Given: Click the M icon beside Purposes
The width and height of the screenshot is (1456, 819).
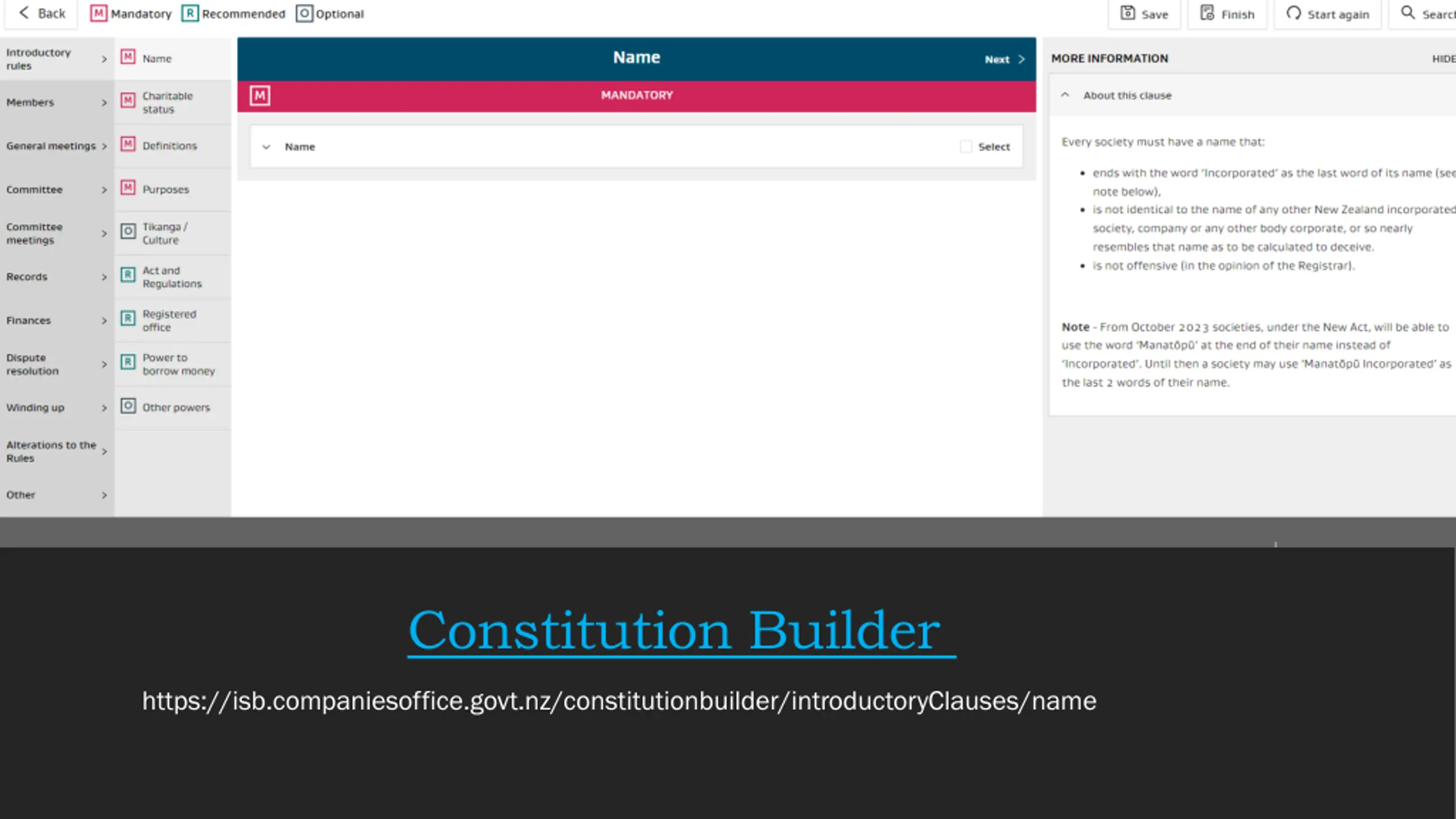Looking at the screenshot, I should point(129,187).
